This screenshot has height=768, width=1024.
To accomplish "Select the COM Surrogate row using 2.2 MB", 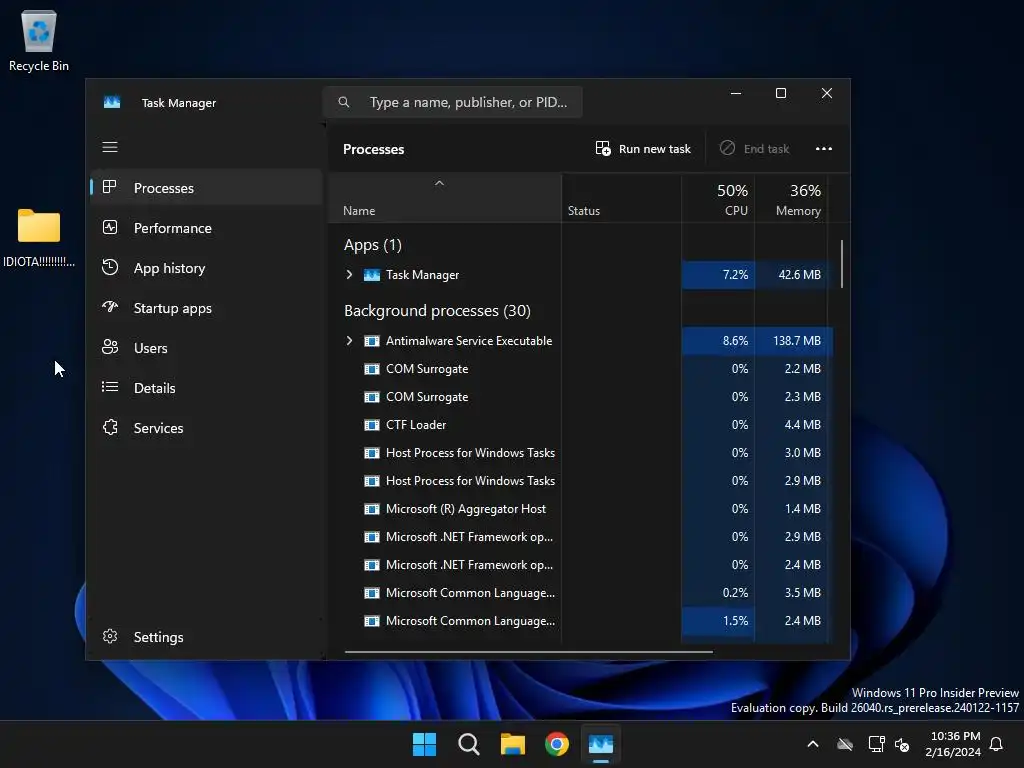I will [581, 369].
